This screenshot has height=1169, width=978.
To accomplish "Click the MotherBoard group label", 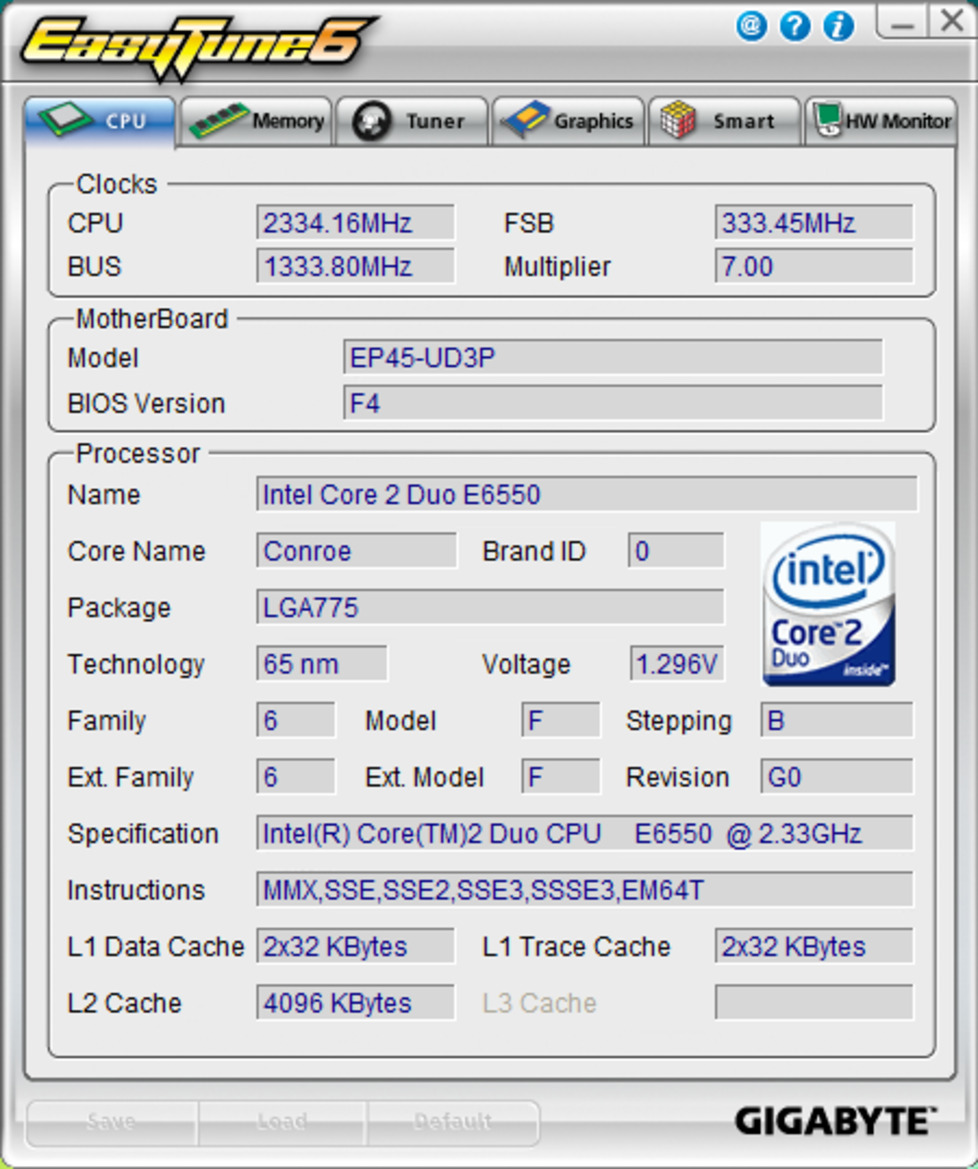I will tap(152, 319).
